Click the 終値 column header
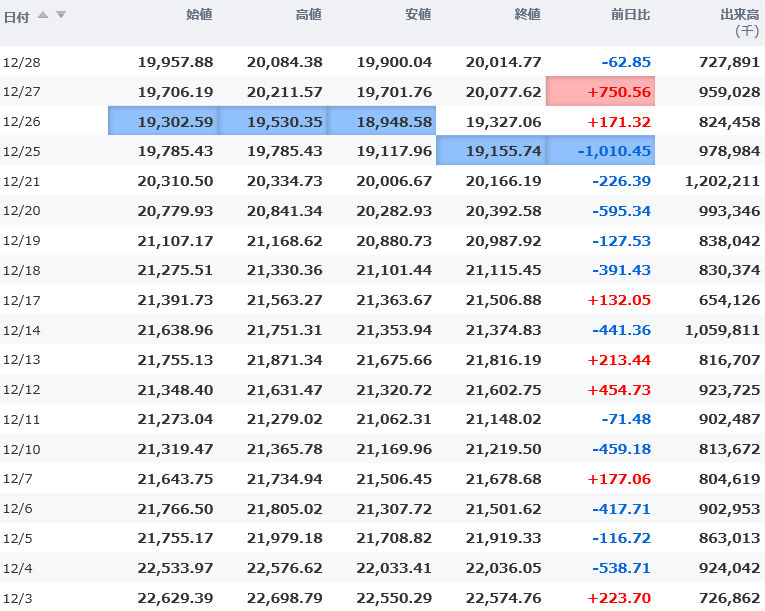Image resolution: width=765 pixels, height=611 pixels. pyautogui.click(x=527, y=15)
